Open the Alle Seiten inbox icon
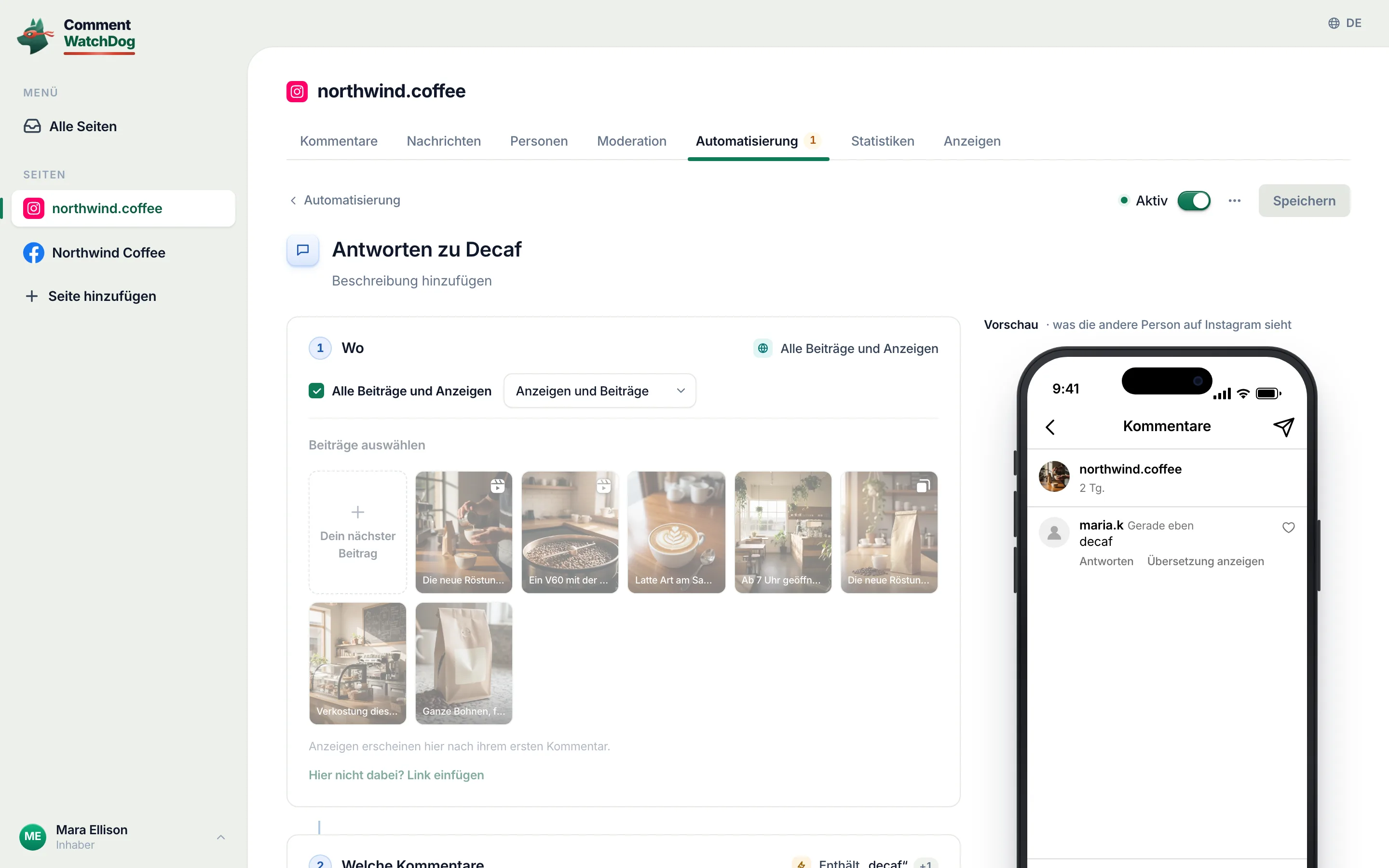1389x868 pixels. (32, 126)
